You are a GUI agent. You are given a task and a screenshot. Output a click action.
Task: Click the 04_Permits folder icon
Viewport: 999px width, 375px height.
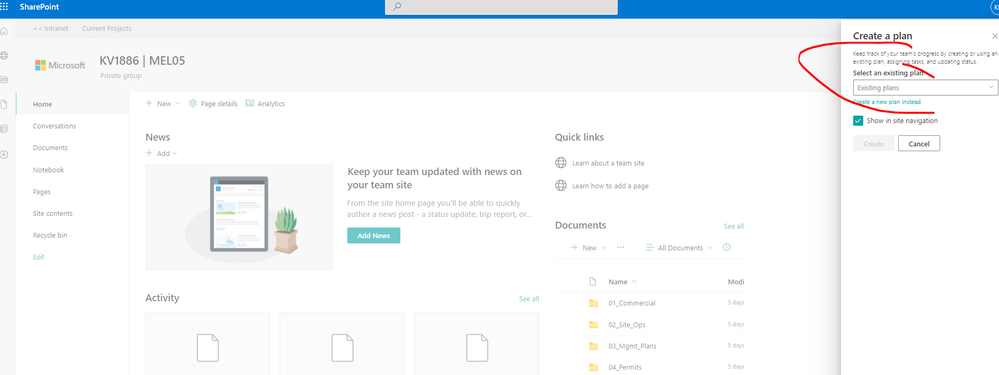point(593,367)
